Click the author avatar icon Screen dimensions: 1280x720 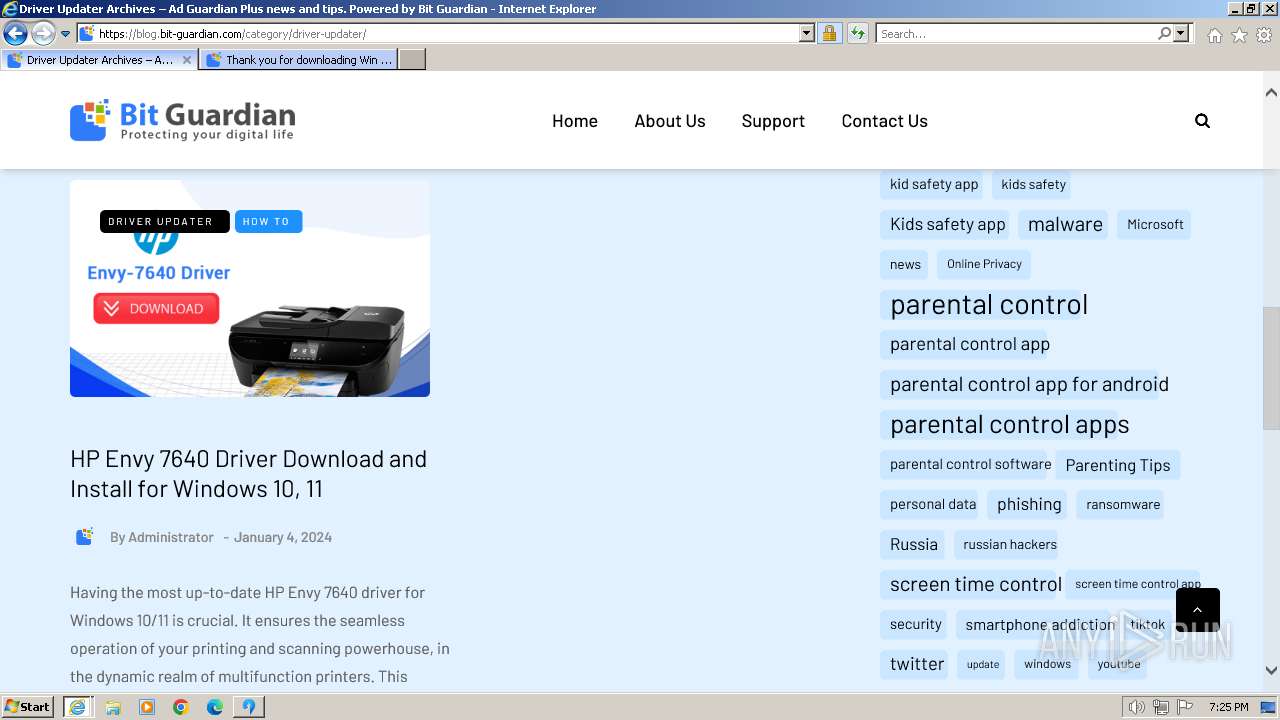click(85, 537)
